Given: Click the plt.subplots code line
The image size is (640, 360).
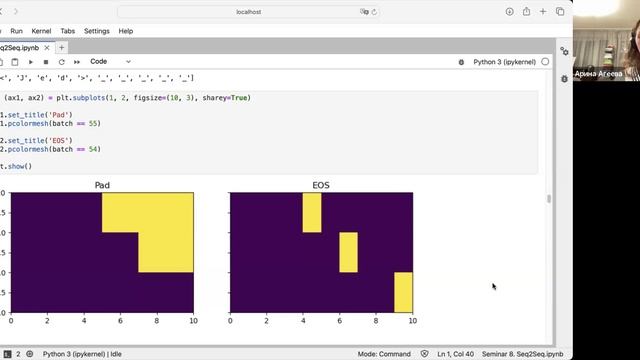Looking at the screenshot, I should click(x=126, y=98).
